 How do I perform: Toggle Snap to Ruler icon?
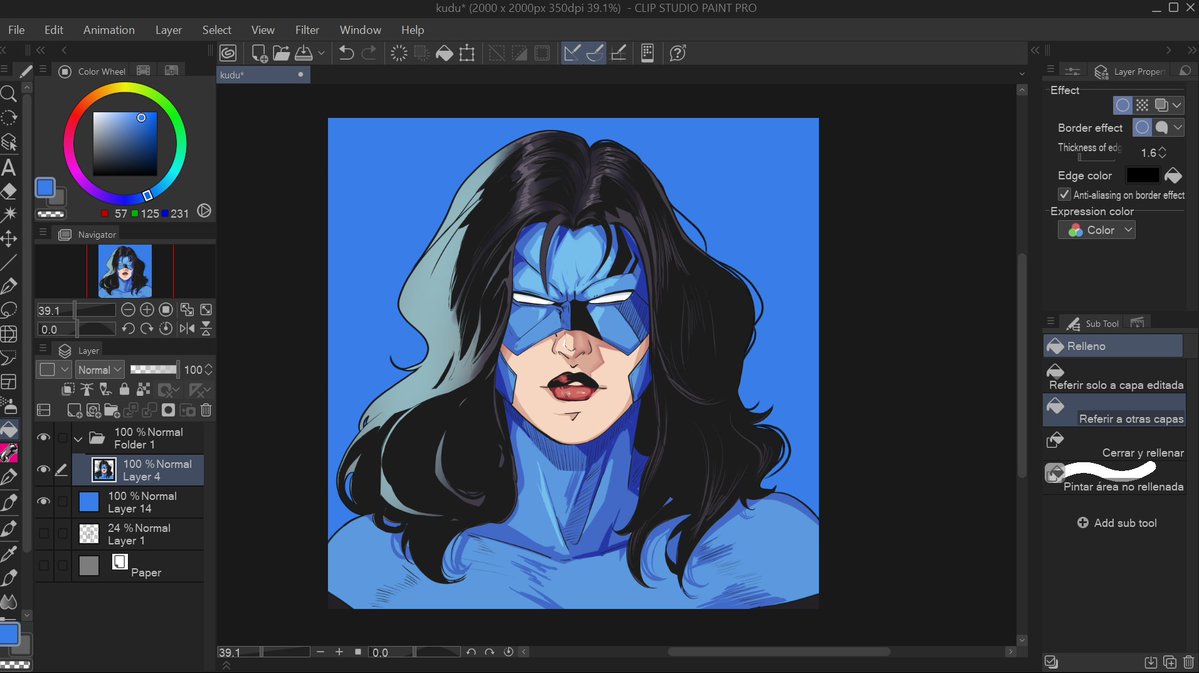(x=572, y=53)
